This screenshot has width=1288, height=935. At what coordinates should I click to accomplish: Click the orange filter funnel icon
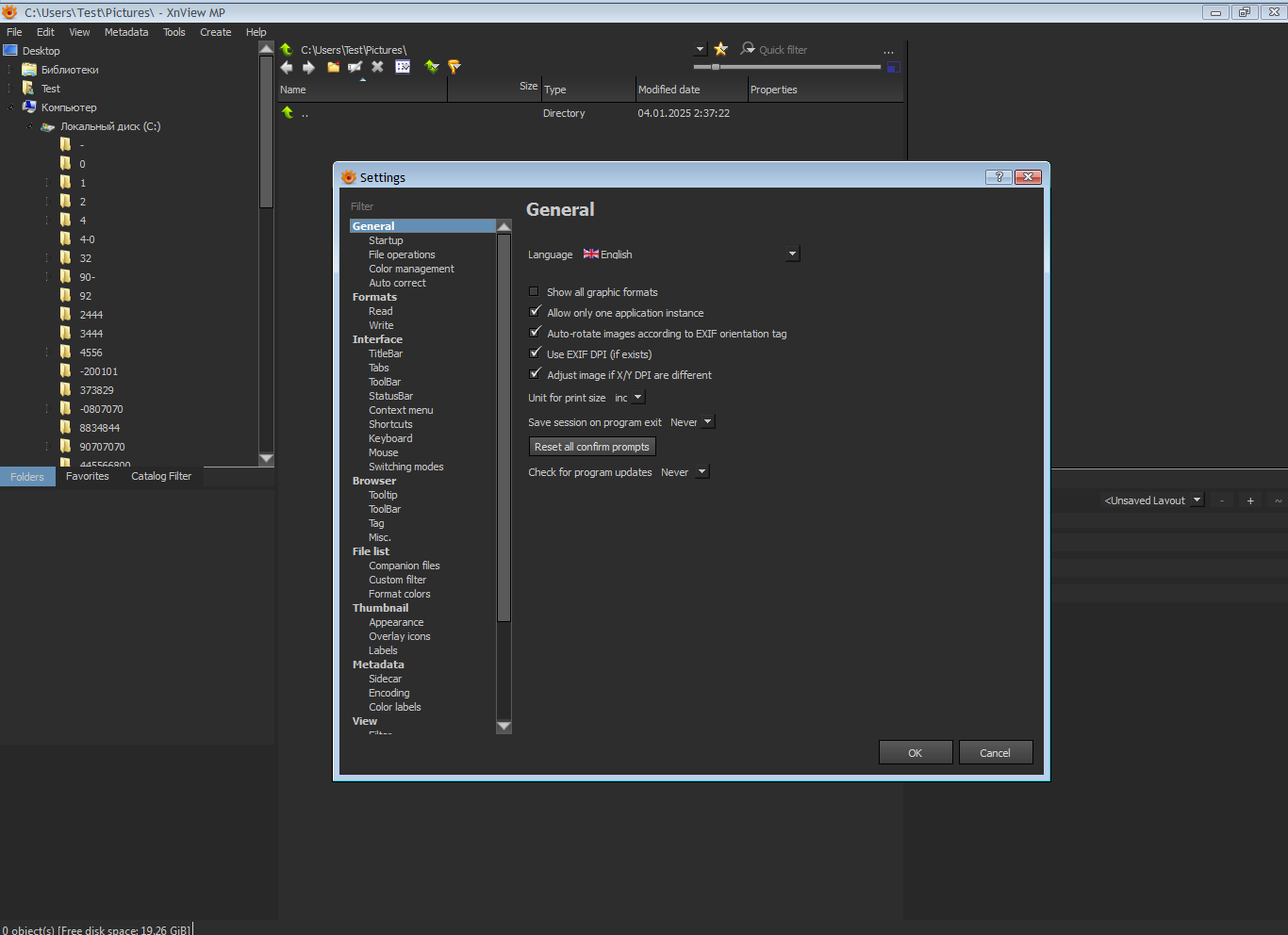pyautogui.click(x=454, y=67)
